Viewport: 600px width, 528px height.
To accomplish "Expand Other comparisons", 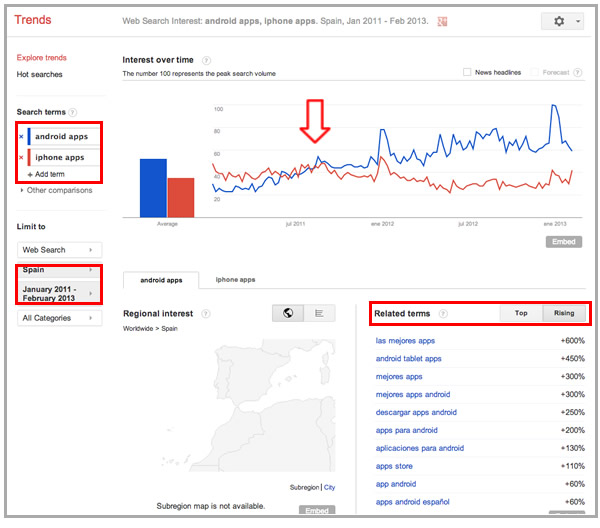I will pos(56,190).
